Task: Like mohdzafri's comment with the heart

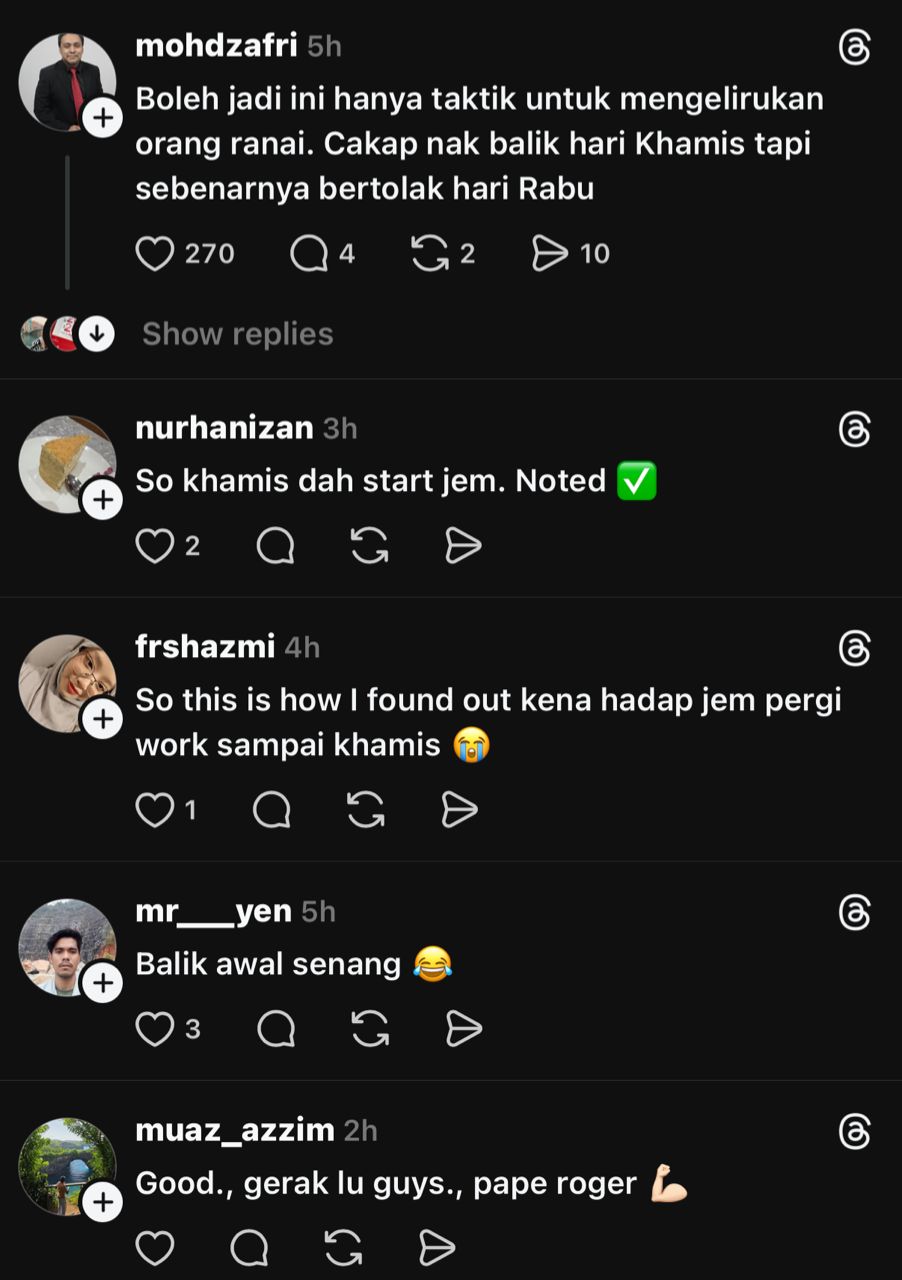Action: (x=155, y=254)
